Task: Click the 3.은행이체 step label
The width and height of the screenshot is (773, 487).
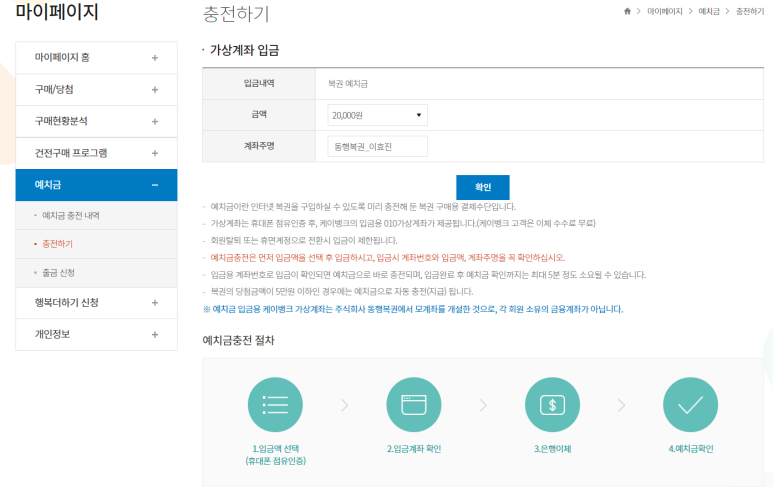Action: (x=552, y=449)
